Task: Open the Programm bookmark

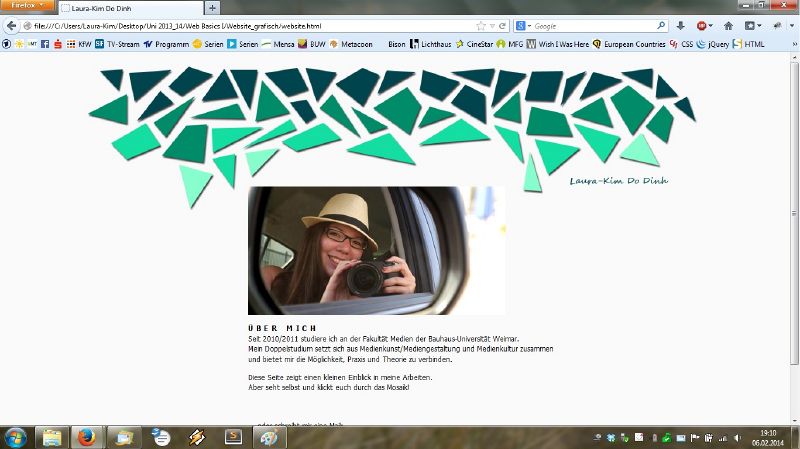Action: [x=166, y=44]
